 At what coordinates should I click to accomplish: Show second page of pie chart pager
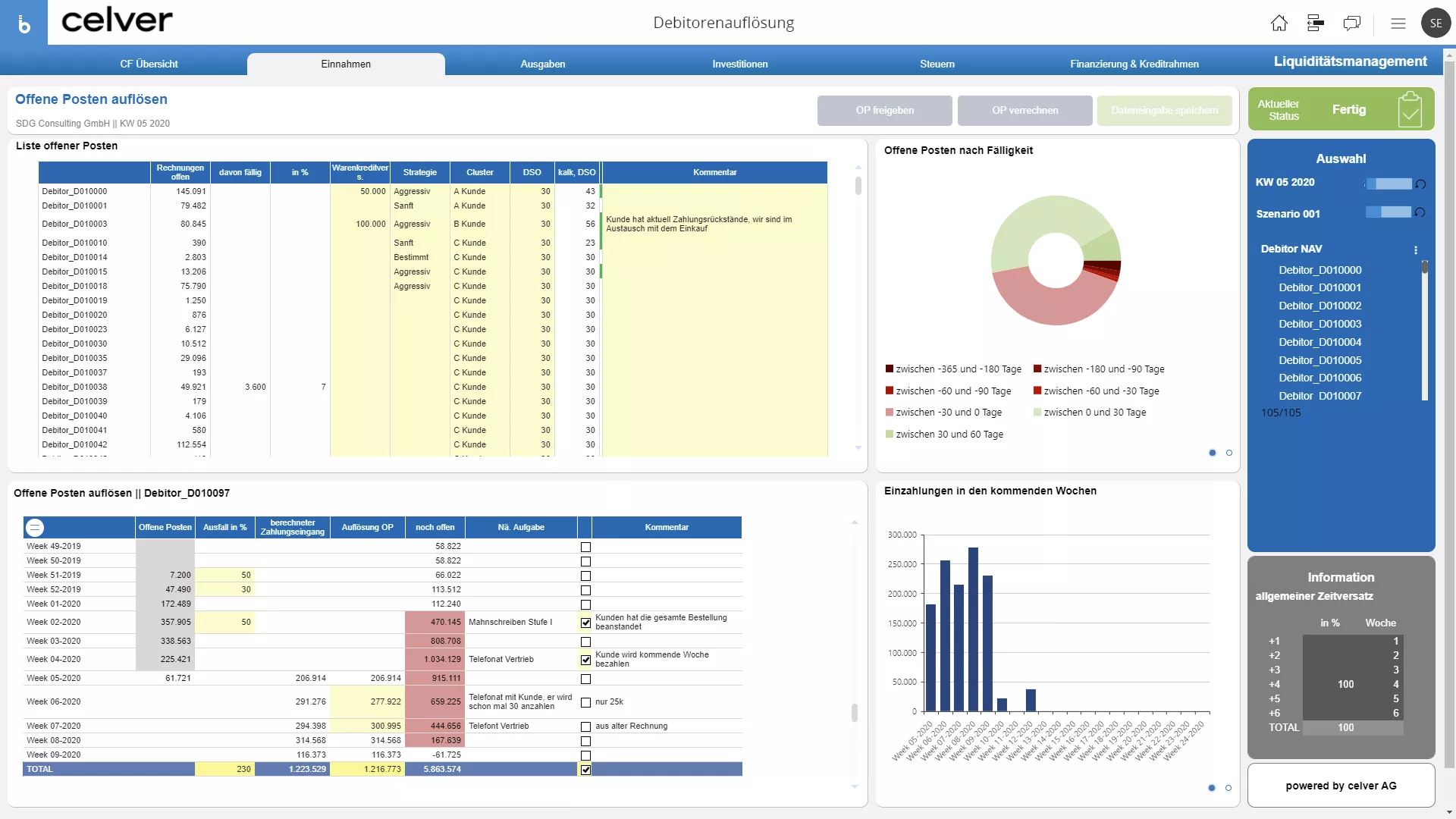click(1229, 453)
